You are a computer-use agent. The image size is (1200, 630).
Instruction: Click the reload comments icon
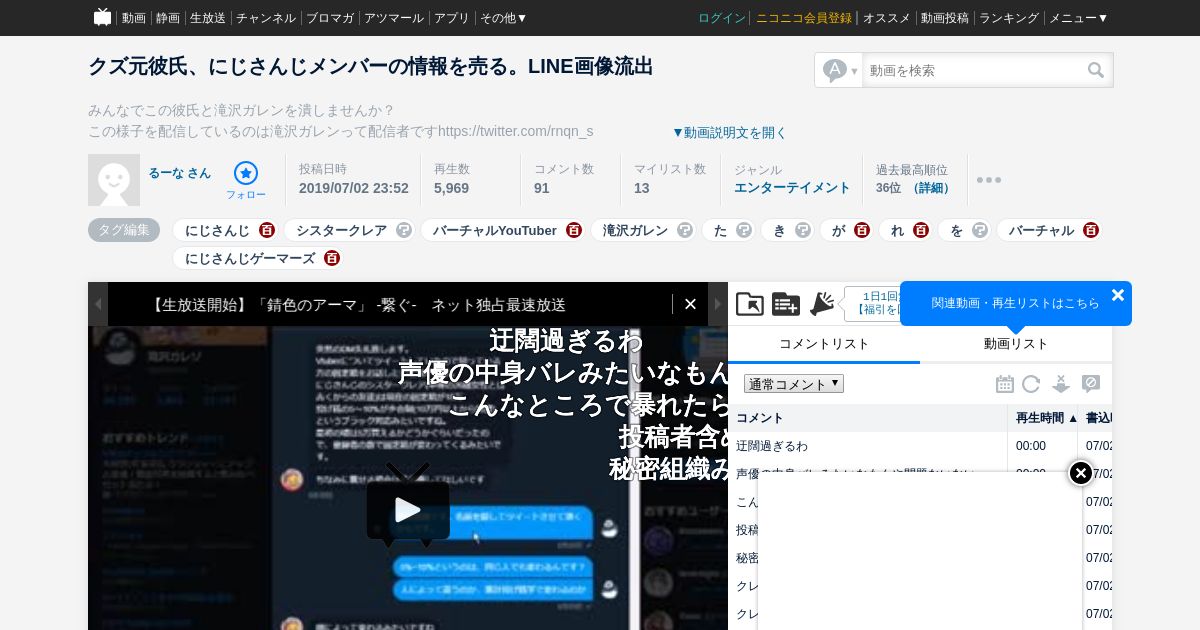pos(1031,384)
